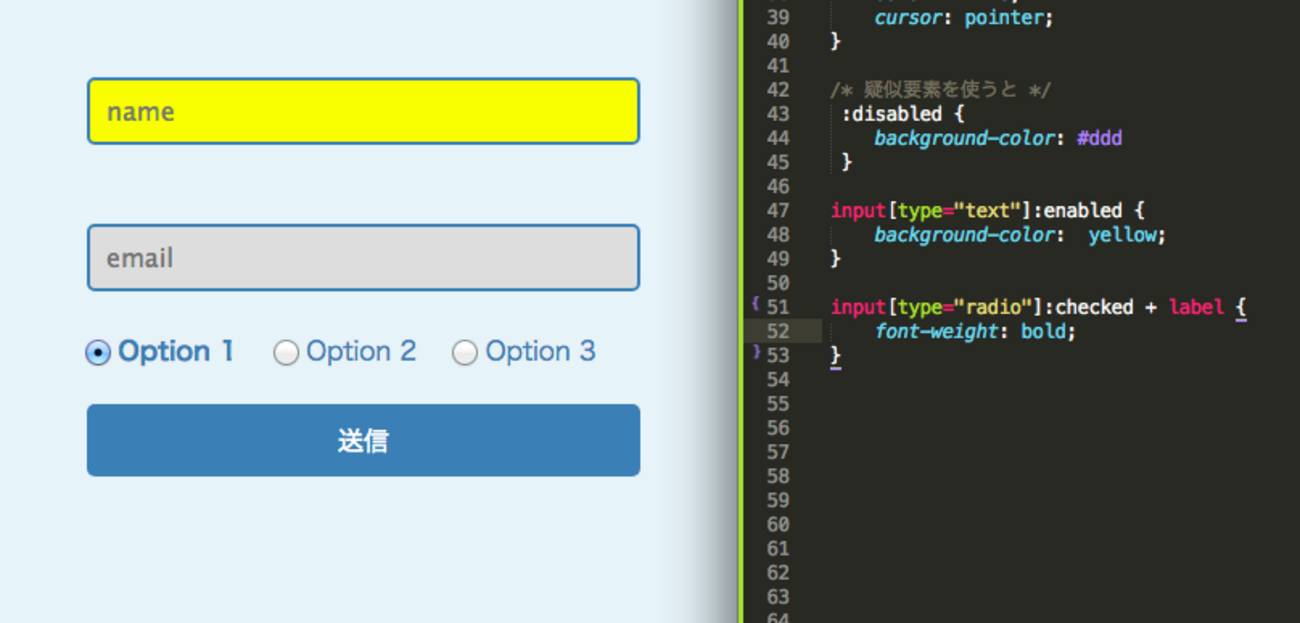Click line number 60 in the gutter
This screenshot has width=1300, height=623.
(778, 525)
